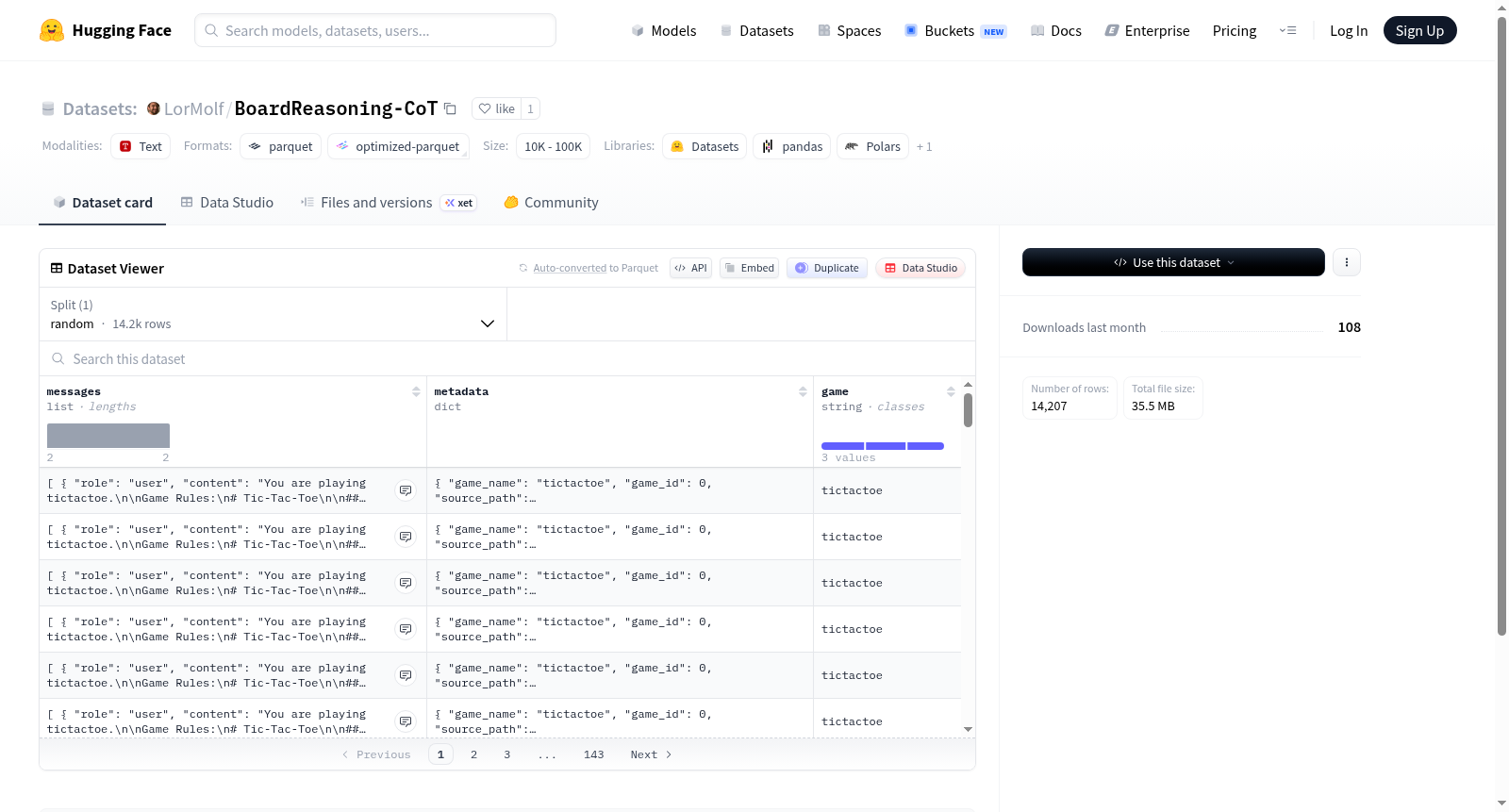Click the Datasets library tag
Image resolution: width=1509 pixels, height=812 pixels.
point(705,146)
